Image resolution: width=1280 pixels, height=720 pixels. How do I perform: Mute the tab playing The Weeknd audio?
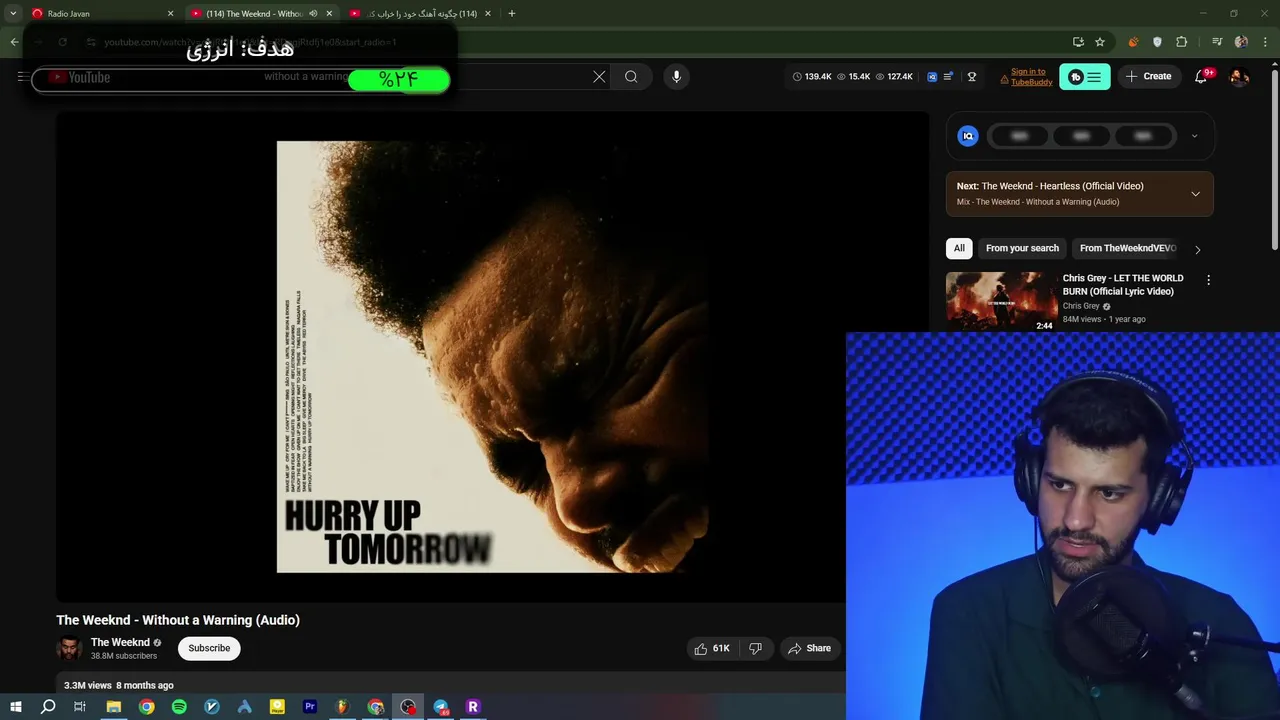click(x=313, y=14)
